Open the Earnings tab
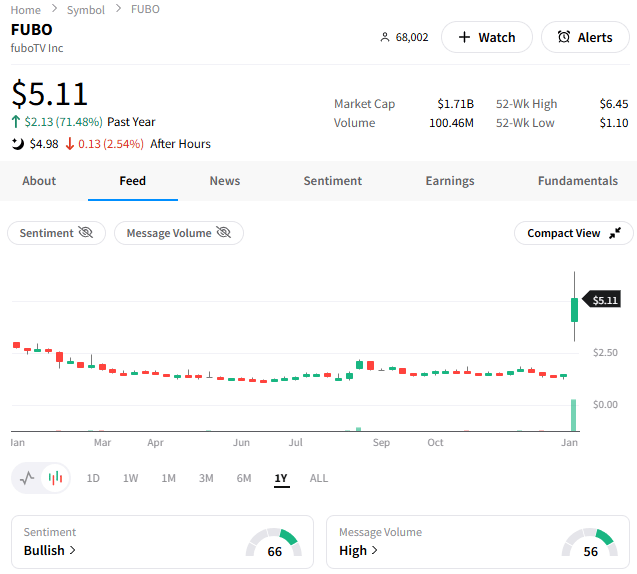The width and height of the screenshot is (637, 574). click(x=450, y=181)
